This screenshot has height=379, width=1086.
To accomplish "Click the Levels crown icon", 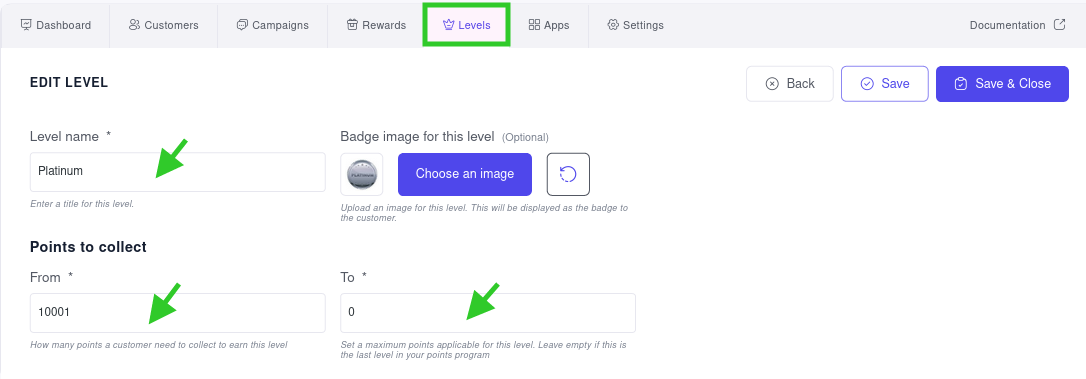I will 448,25.
